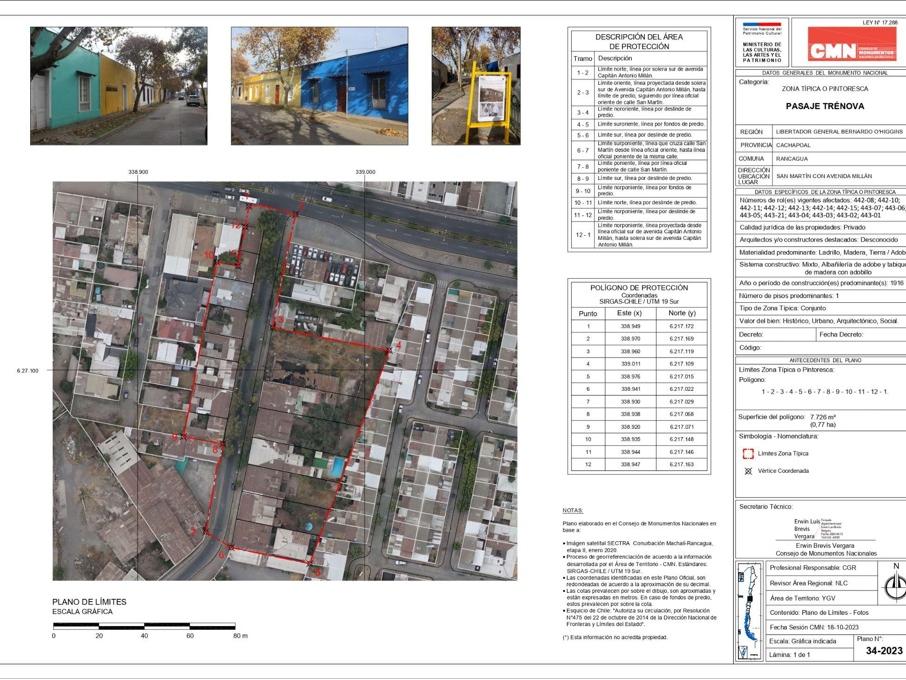
Task: Click the 'Fecha Decreto:' field
Action: 861,335
